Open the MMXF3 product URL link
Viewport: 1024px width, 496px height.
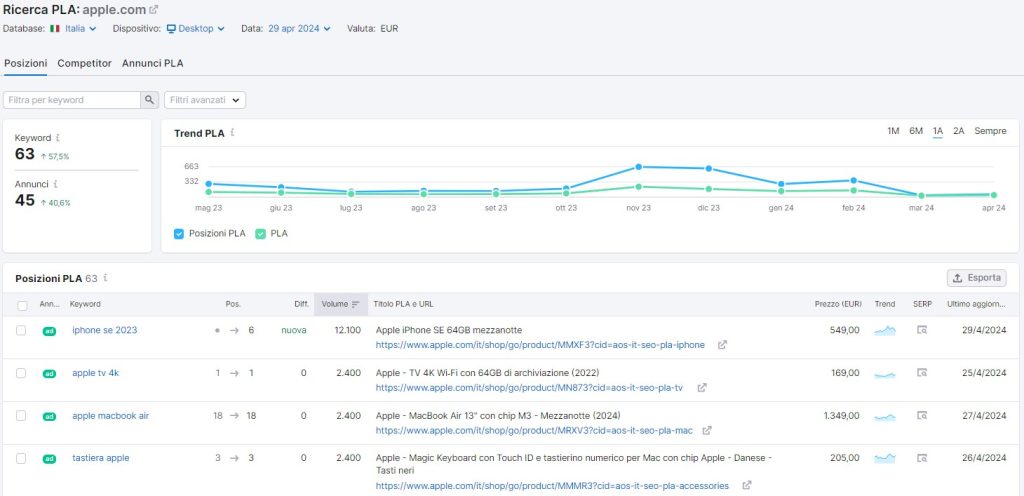tap(540, 345)
